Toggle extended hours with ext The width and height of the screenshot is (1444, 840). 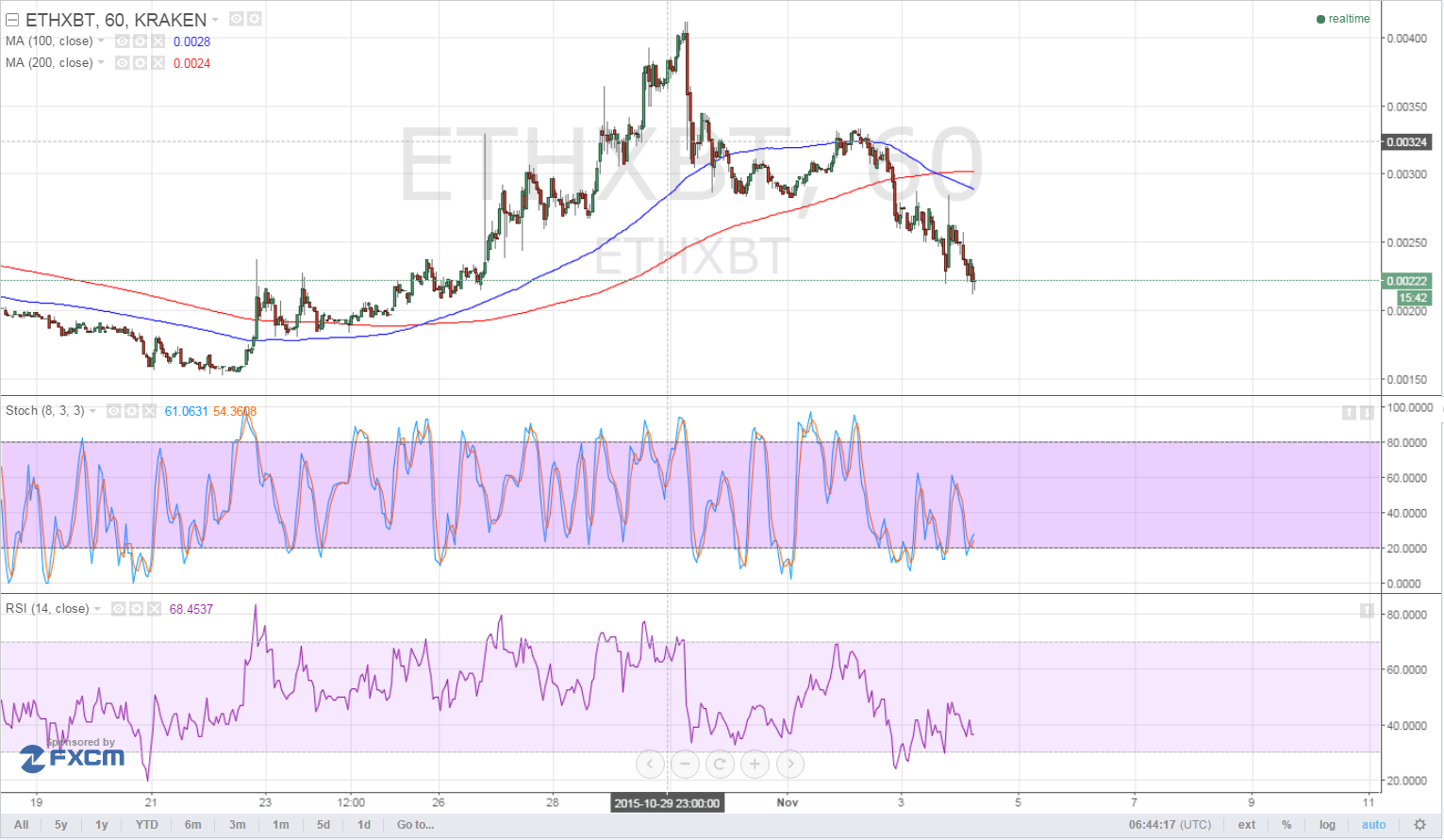pyautogui.click(x=1247, y=825)
